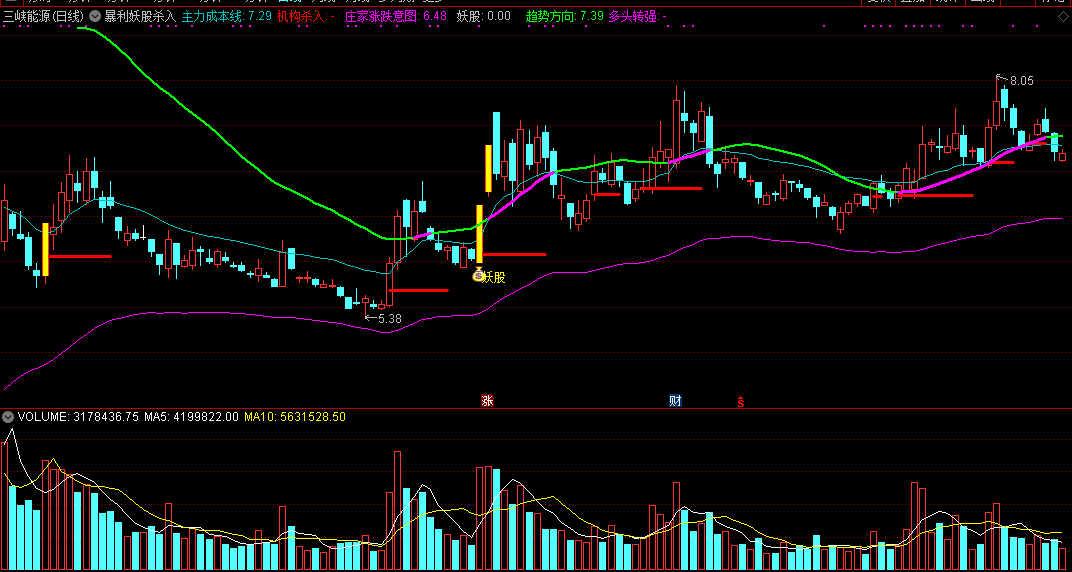Click the MA5: 4199822.00 readout
This screenshot has width=1072, height=572.
(x=191, y=416)
